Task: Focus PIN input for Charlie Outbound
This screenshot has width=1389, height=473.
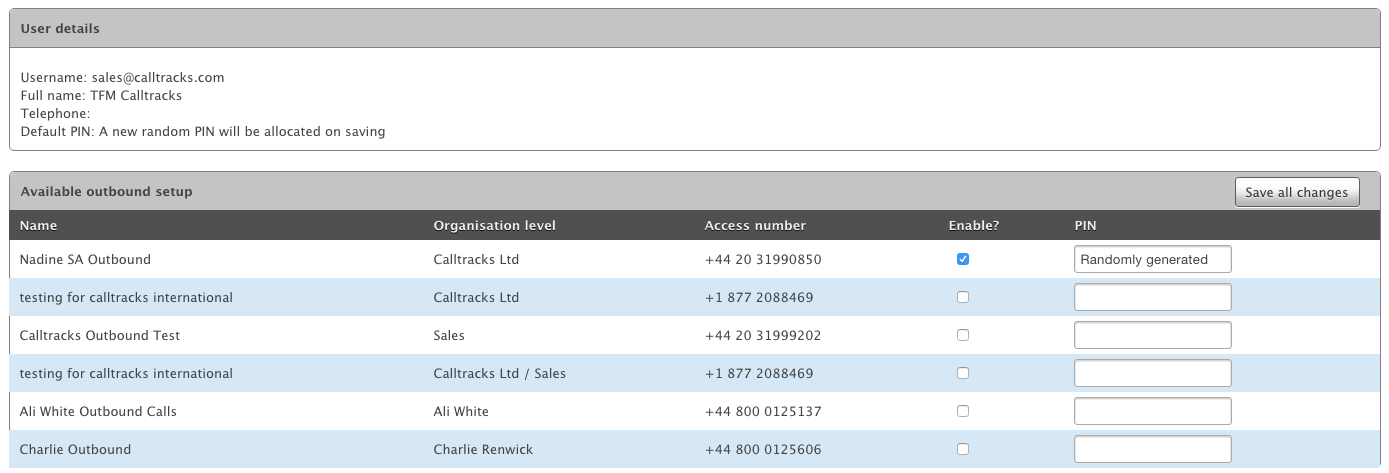Action: coord(1153,449)
